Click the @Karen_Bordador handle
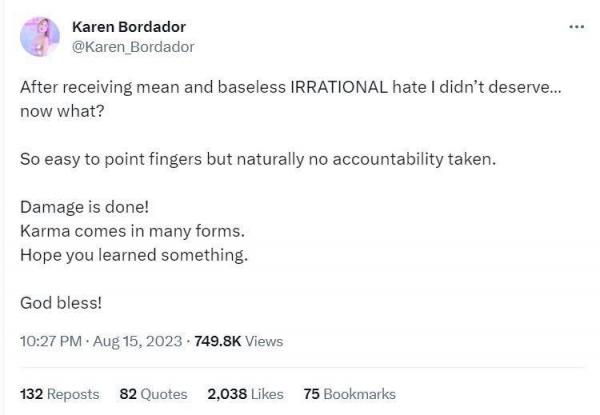Screen dimensions: 600x415 tap(133, 46)
